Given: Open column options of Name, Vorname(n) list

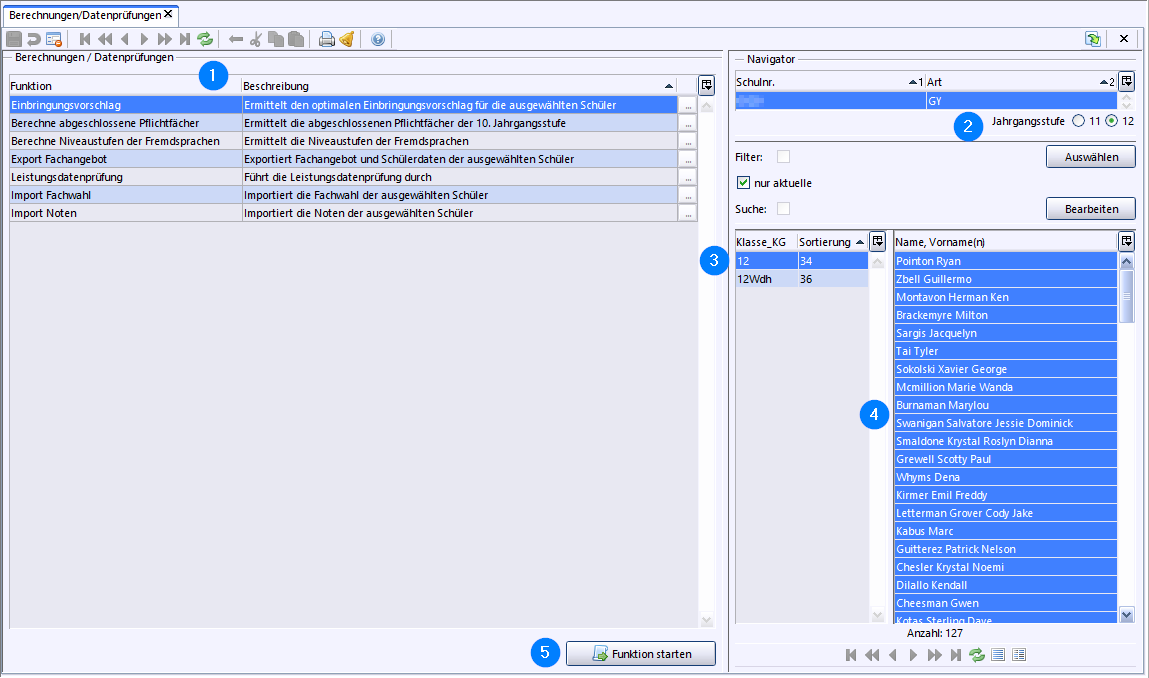Looking at the screenshot, I should click(1126, 241).
